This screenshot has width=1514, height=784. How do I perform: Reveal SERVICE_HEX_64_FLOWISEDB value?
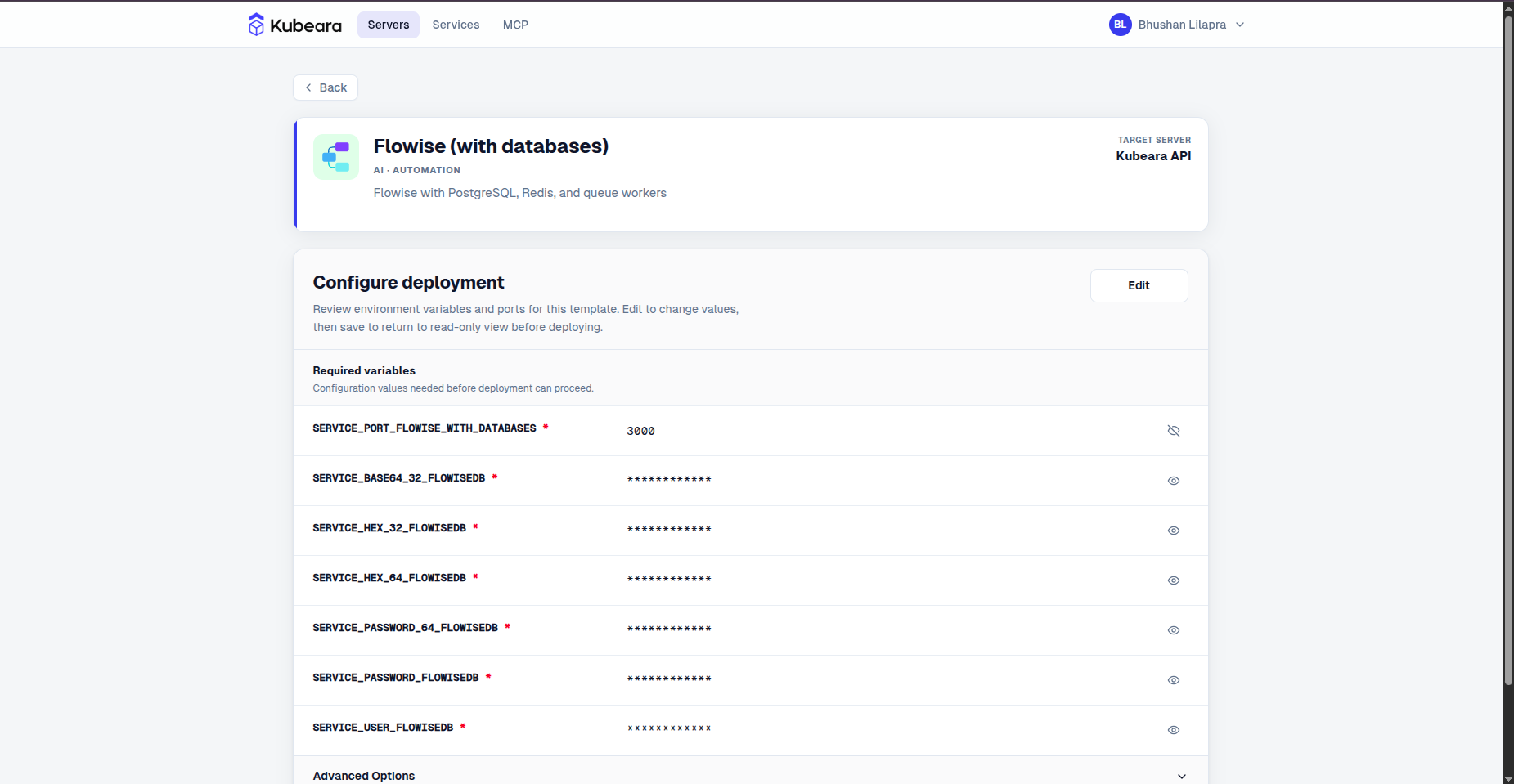coord(1174,580)
